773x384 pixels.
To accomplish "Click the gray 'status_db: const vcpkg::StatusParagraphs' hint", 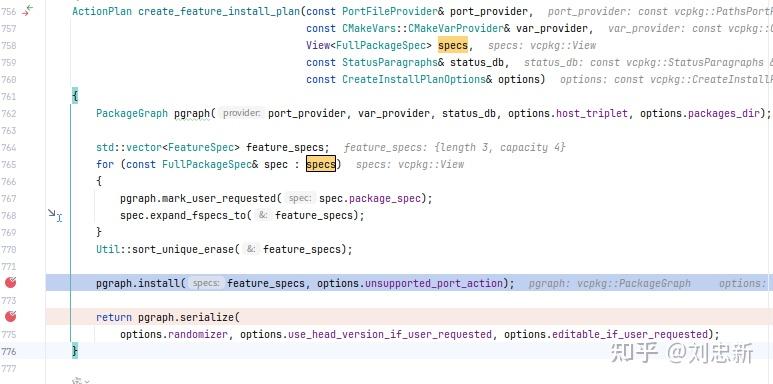I will click(648, 63).
